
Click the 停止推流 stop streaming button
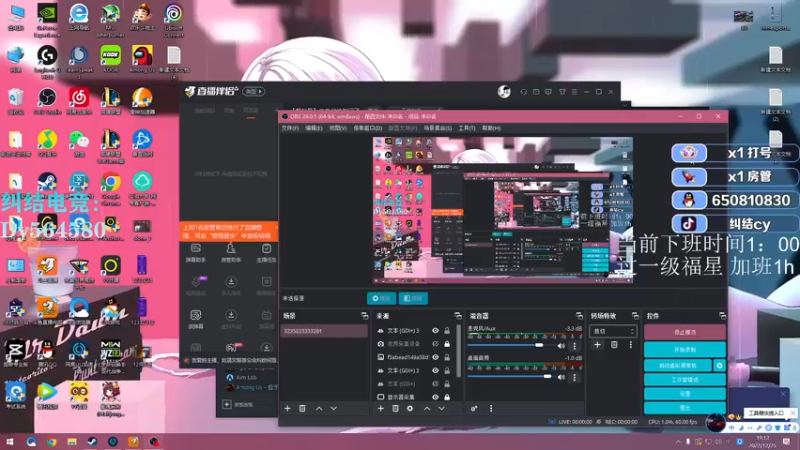pos(685,332)
